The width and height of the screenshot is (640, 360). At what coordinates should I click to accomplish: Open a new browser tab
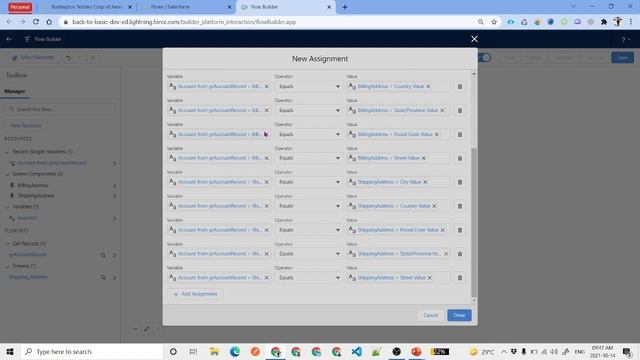345,7
